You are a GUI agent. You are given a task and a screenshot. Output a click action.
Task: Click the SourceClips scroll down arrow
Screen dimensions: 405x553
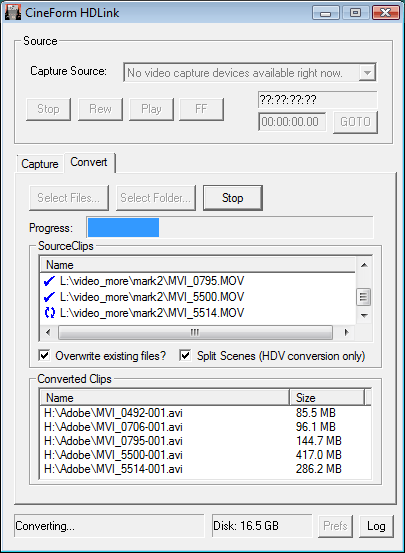tap(364, 316)
